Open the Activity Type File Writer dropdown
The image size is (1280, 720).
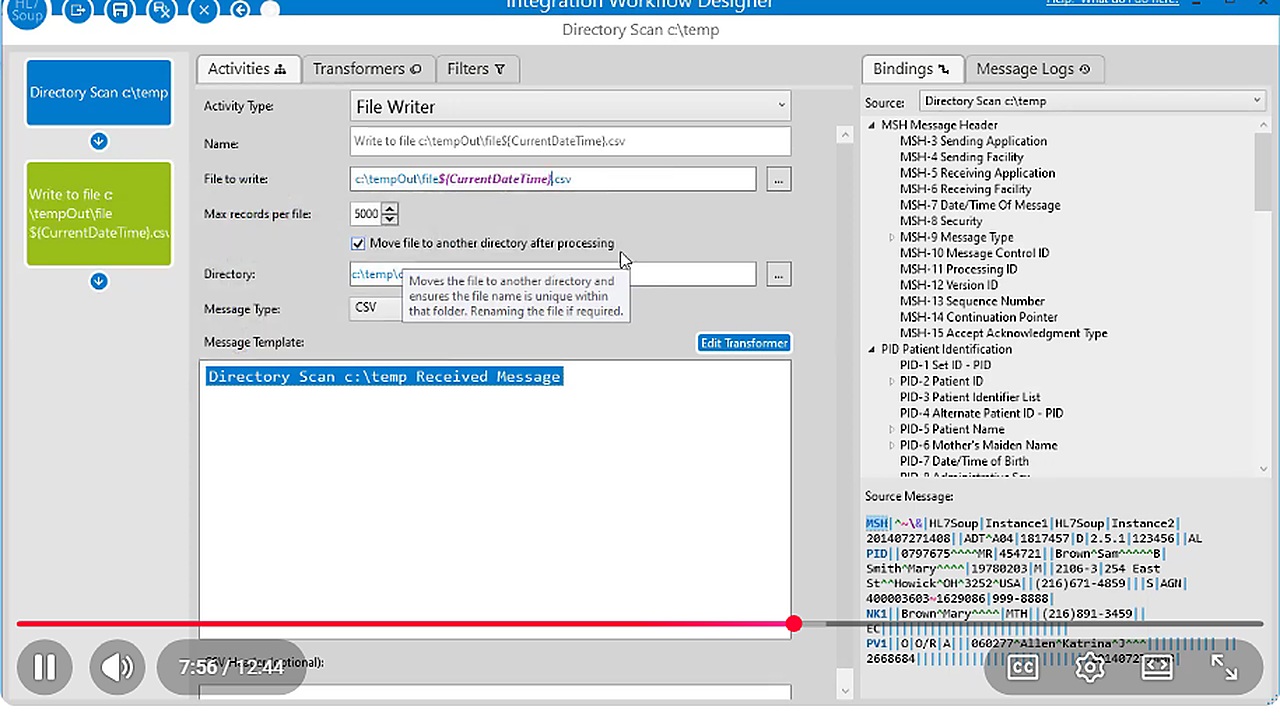(x=571, y=106)
